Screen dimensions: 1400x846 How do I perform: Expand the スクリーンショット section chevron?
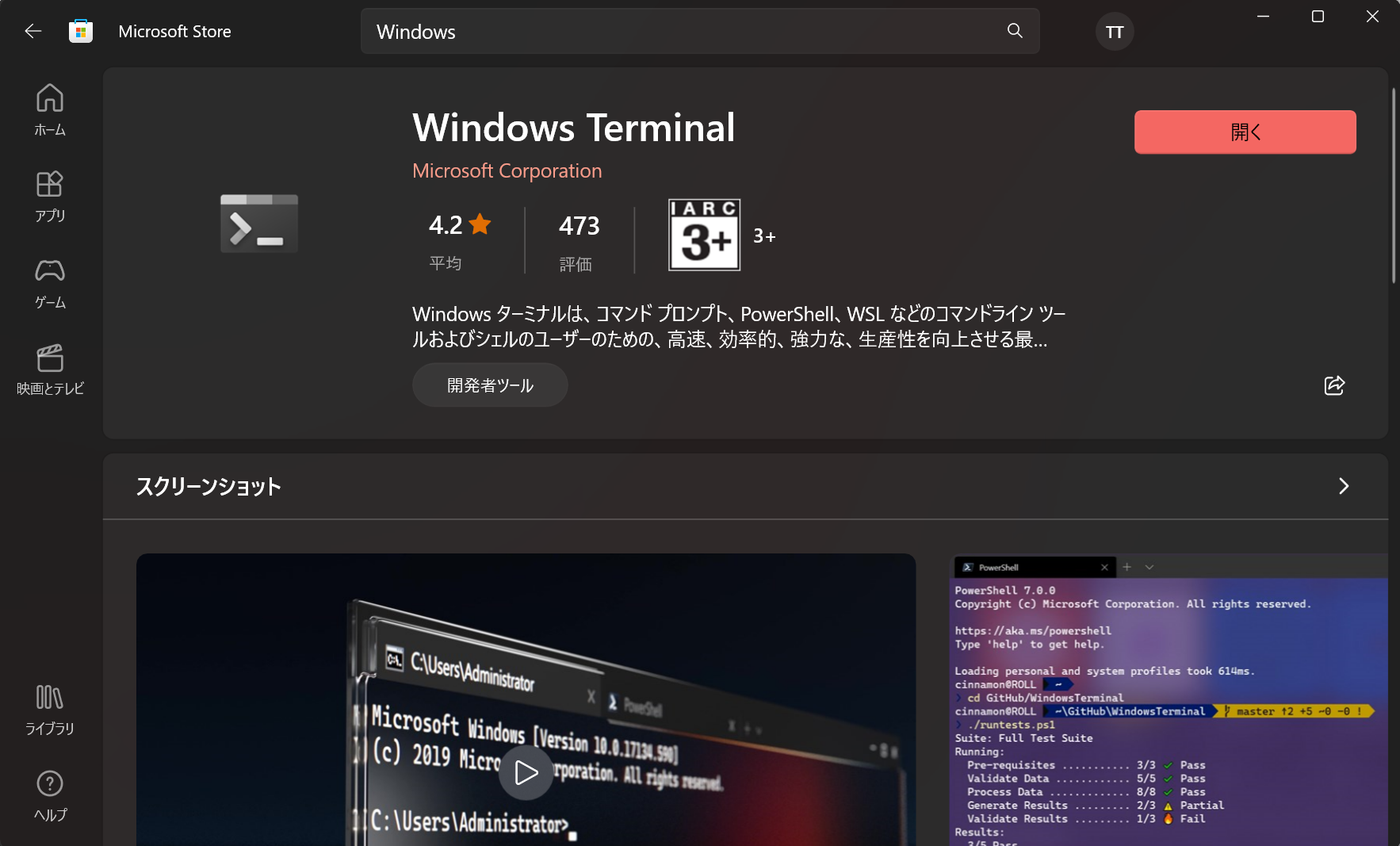[x=1343, y=486]
